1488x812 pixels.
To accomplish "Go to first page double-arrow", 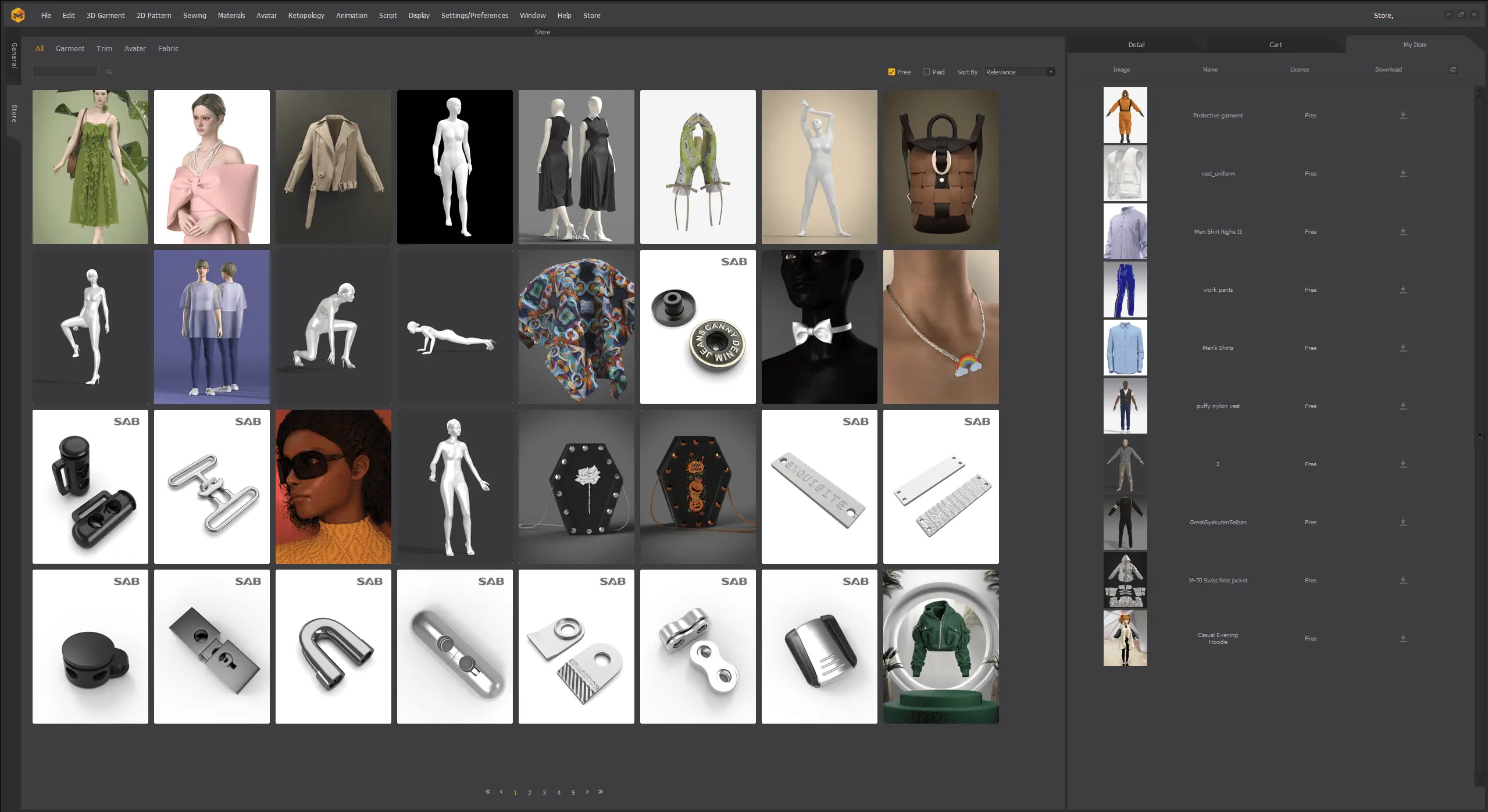I will [x=488, y=792].
